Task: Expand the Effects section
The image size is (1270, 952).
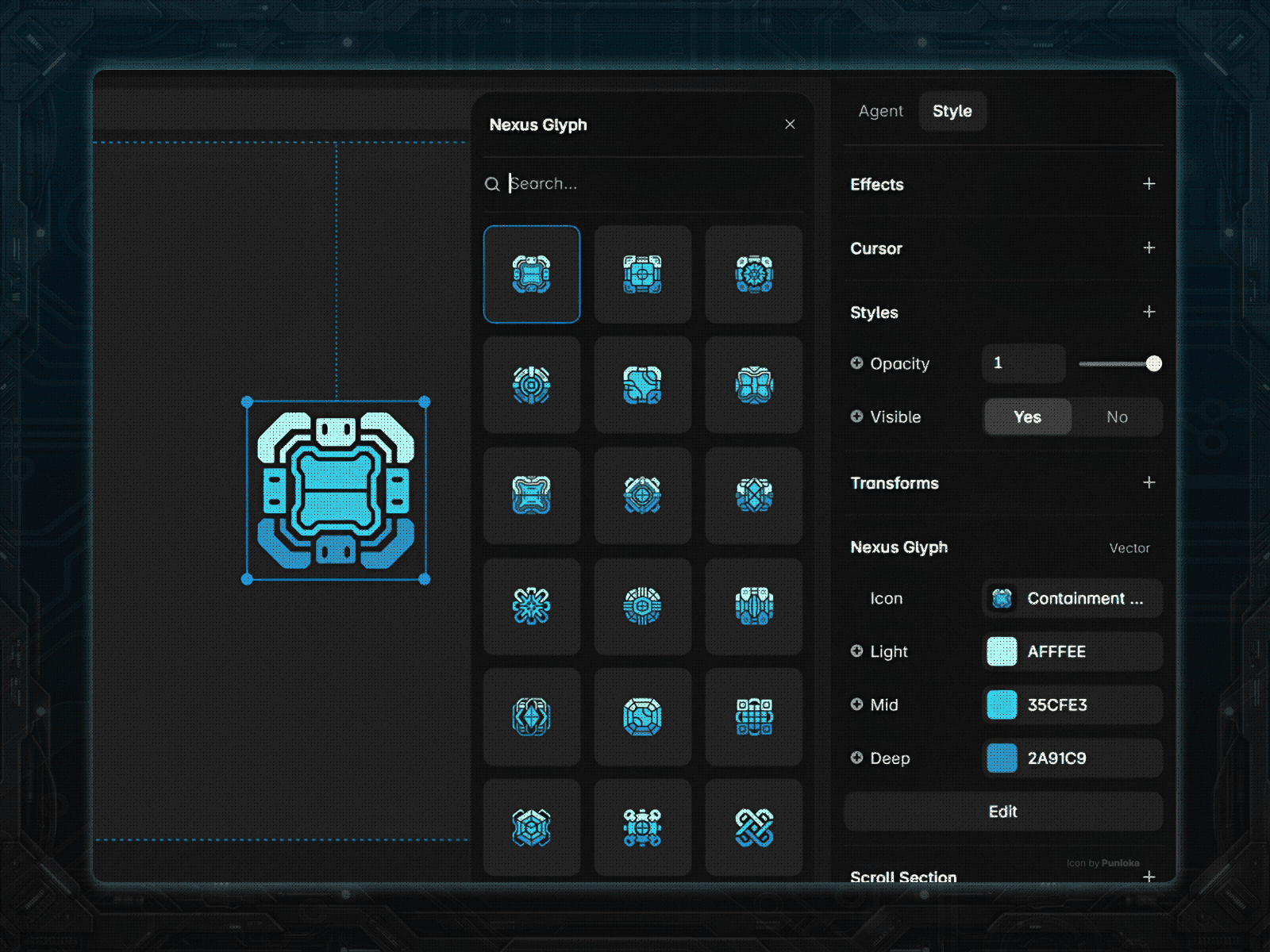Action: click(1149, 184)
